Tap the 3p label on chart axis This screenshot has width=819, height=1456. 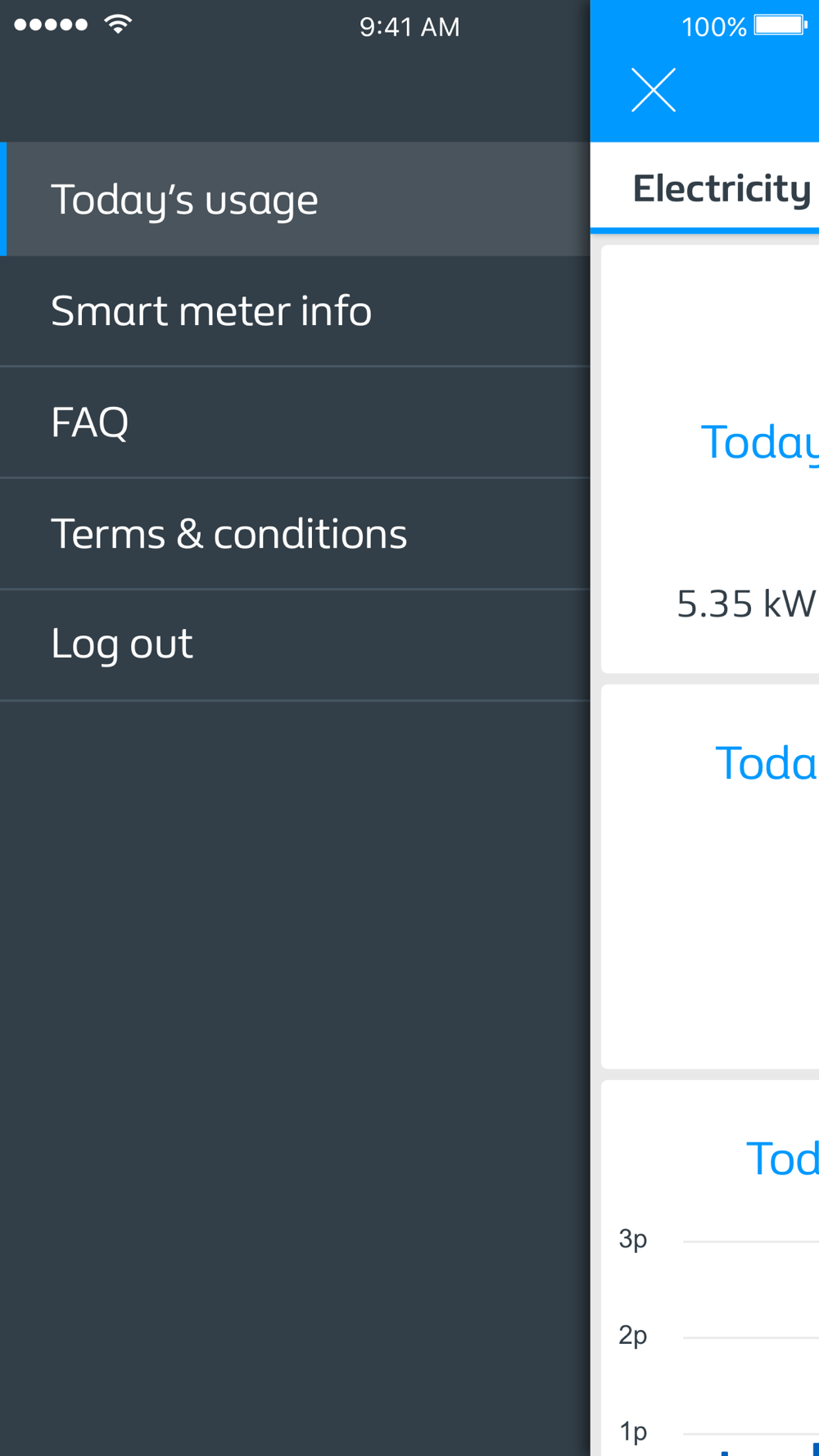(633, 1239)
